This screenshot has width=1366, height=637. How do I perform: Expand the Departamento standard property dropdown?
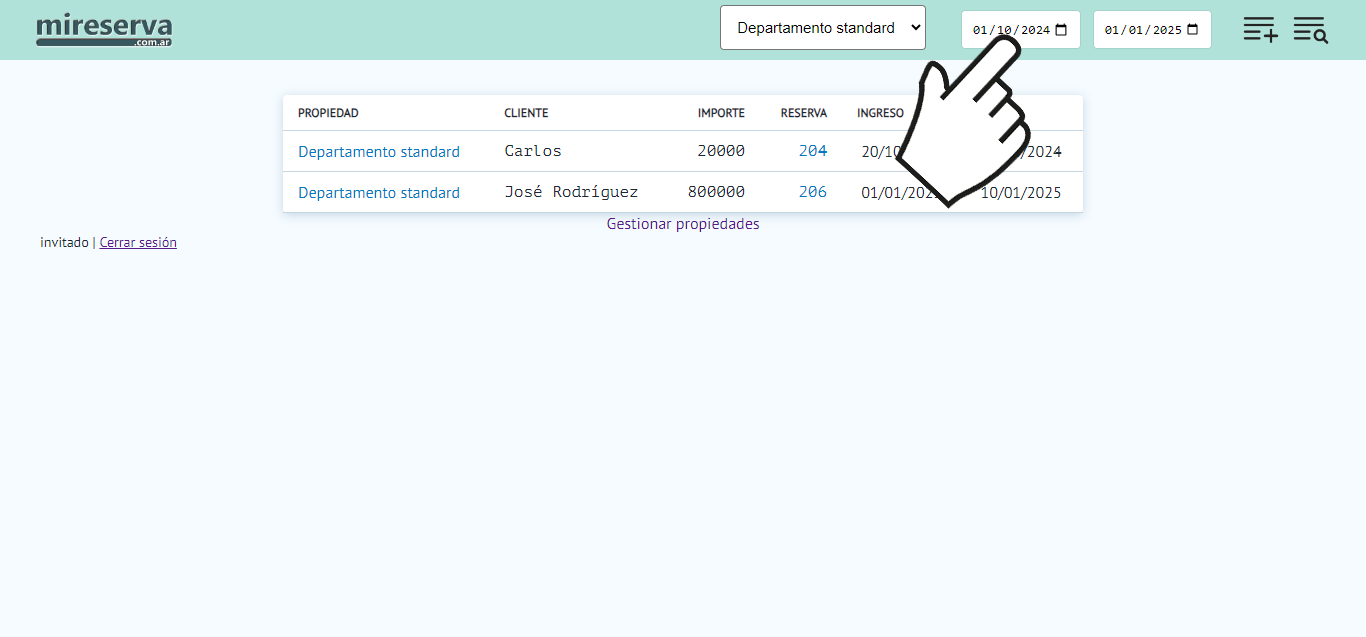click(822, 28)
